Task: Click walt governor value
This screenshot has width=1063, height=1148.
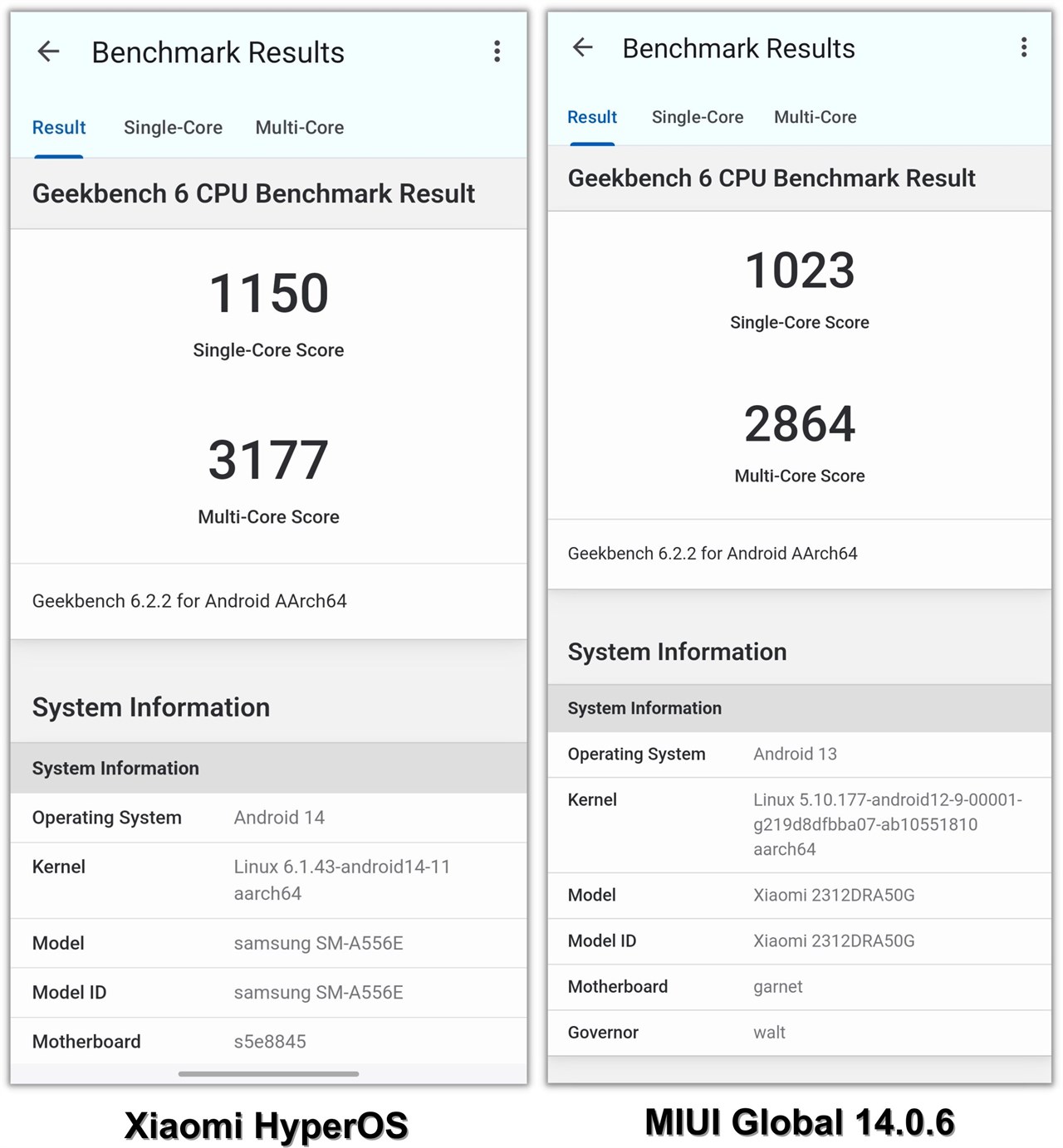Action: tap(769, 1033)
